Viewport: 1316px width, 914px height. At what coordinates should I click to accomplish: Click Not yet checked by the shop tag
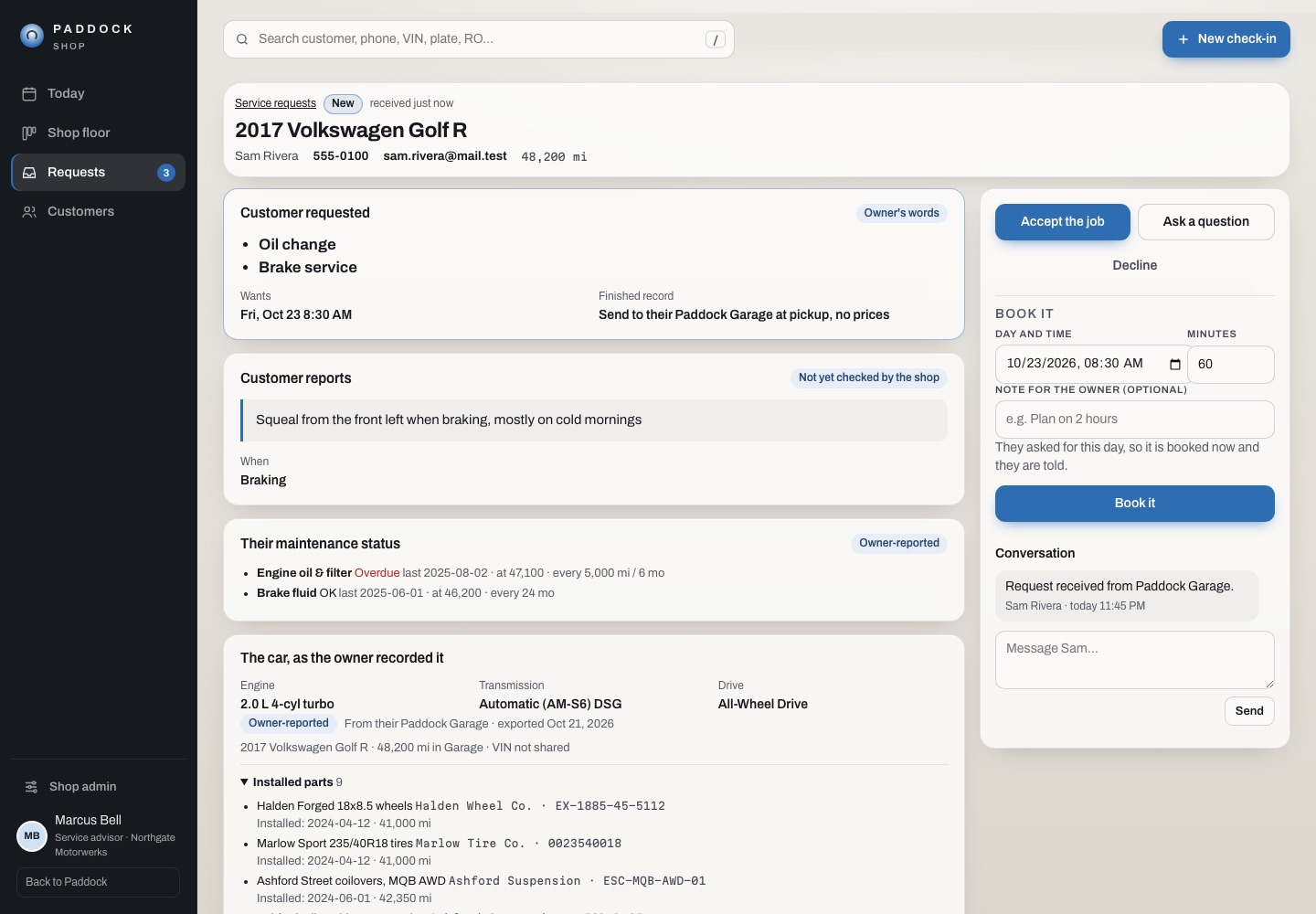869,377
